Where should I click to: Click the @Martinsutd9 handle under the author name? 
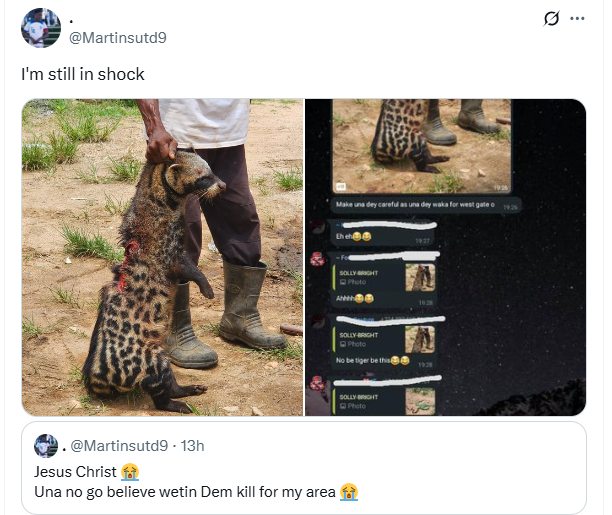[x=116, y=37]
